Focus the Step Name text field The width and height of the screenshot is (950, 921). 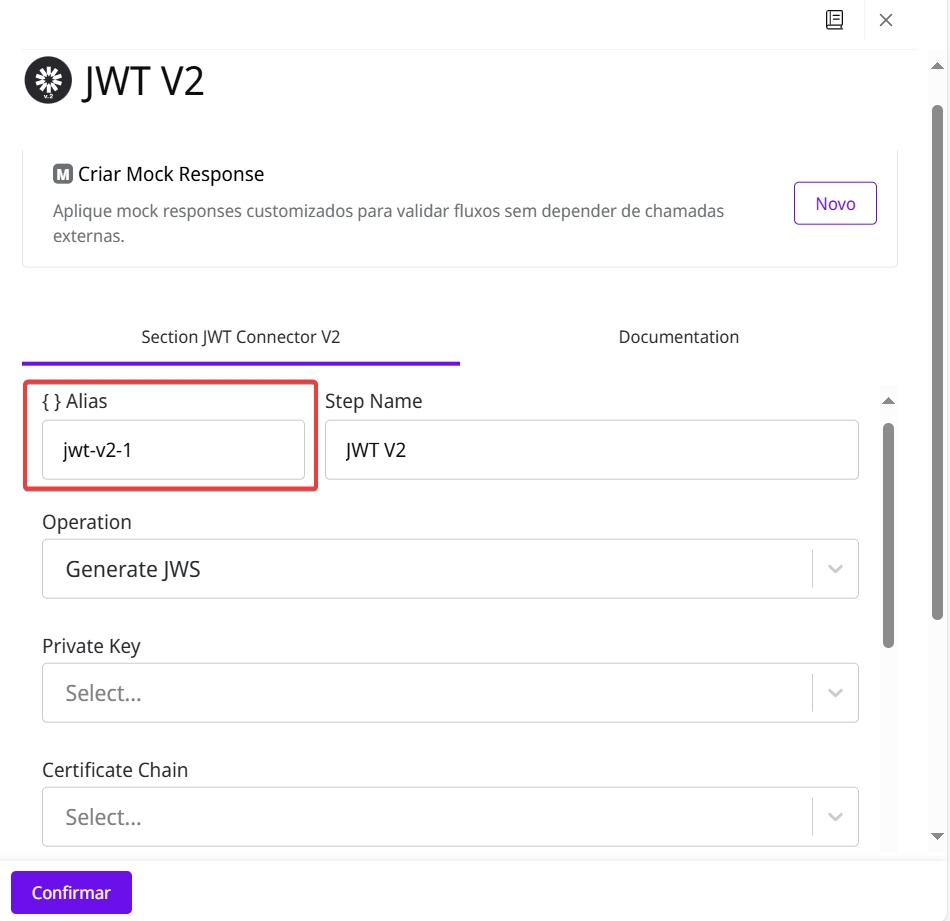point(591,450)
